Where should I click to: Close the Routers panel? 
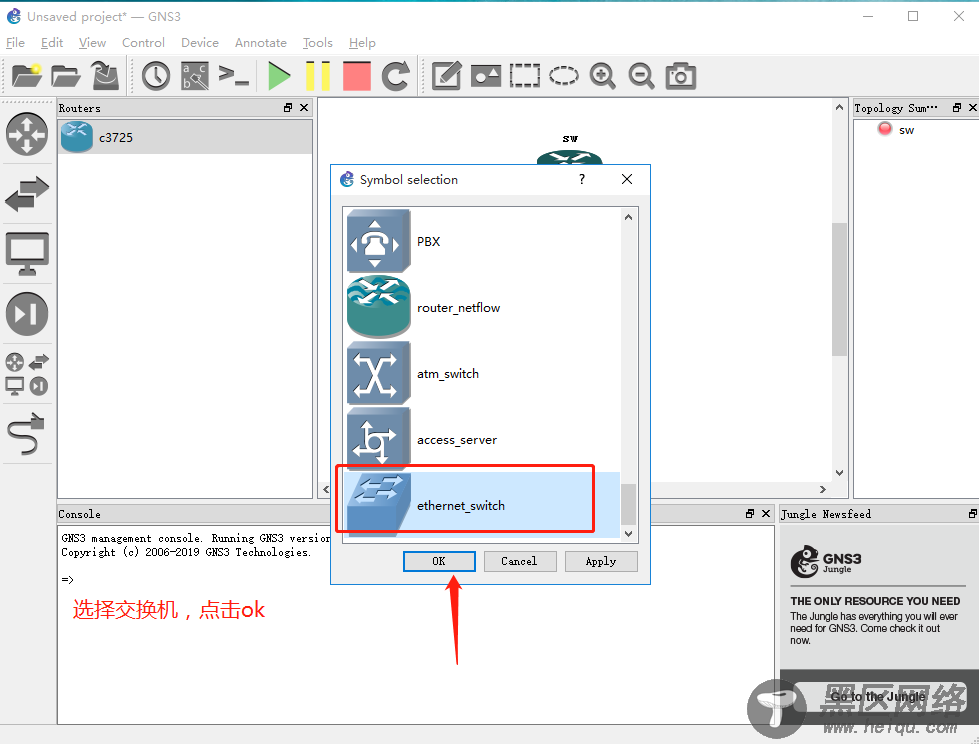304,107
